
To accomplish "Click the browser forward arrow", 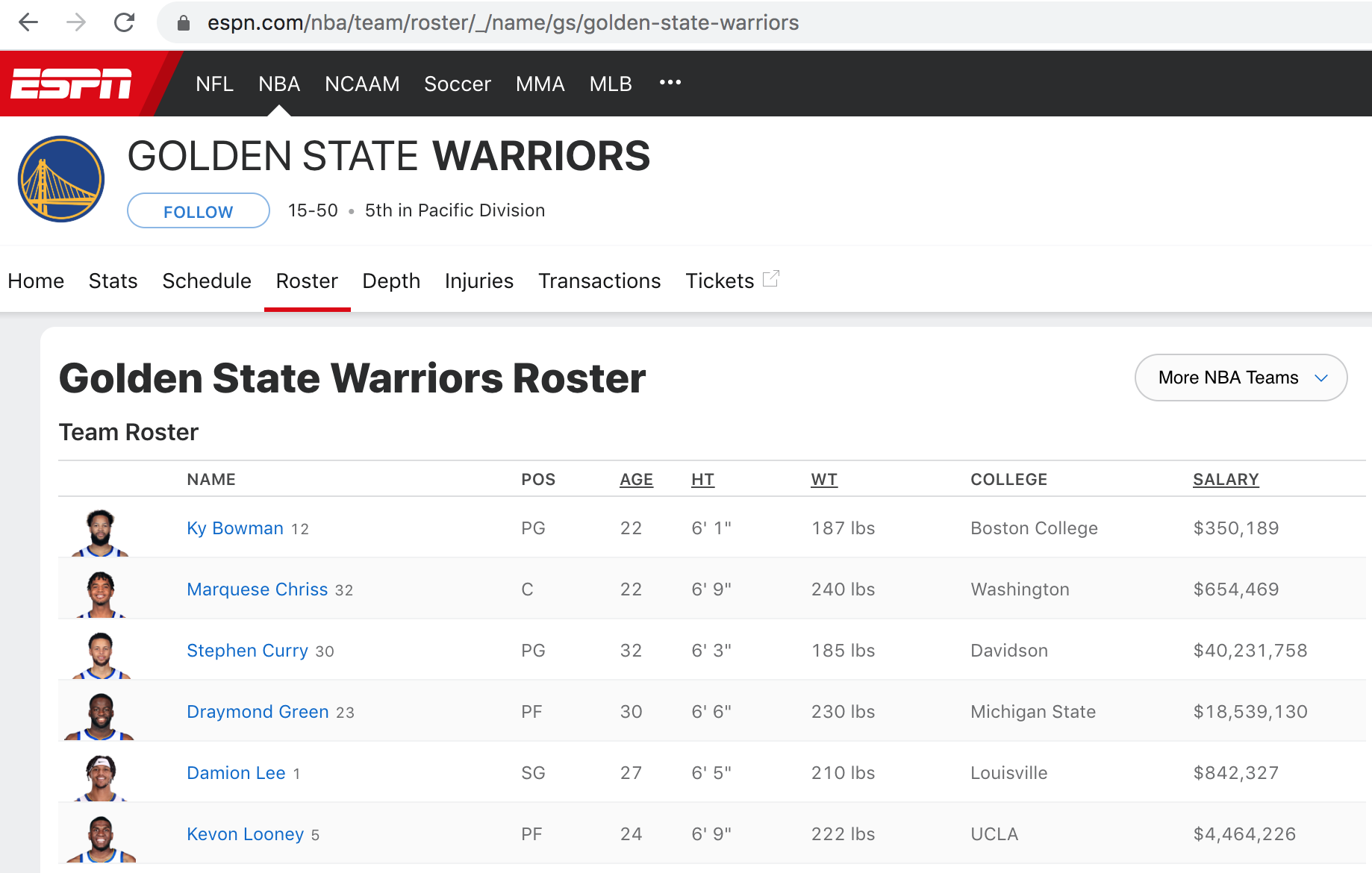I will pyautogui.click(x=76, y=22).
